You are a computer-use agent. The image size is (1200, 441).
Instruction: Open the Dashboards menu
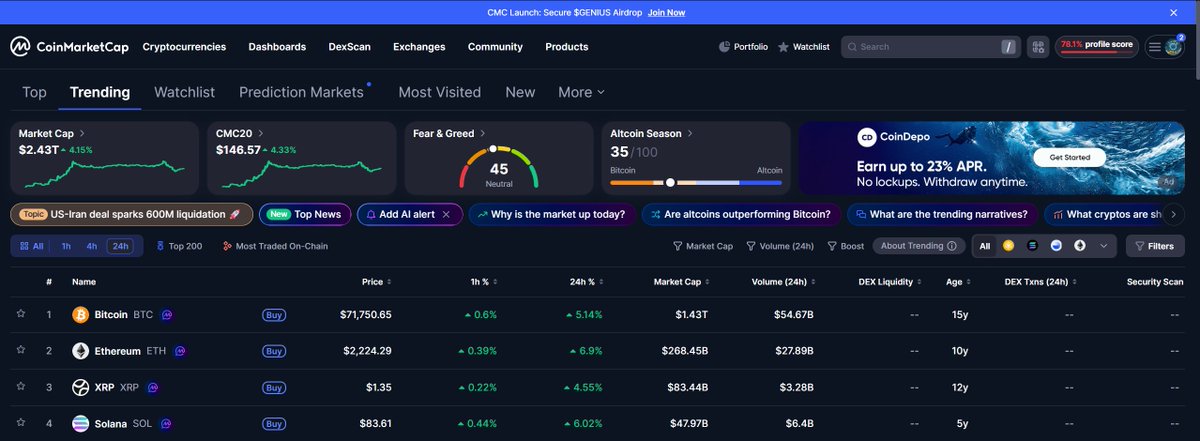277,47
